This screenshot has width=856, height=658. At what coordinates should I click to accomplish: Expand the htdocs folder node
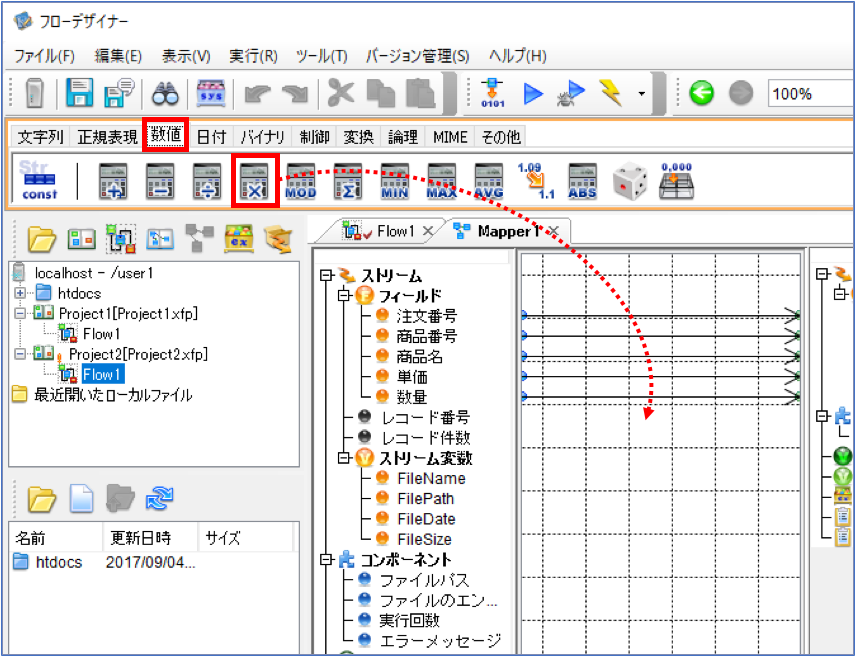tap(20, 293)
